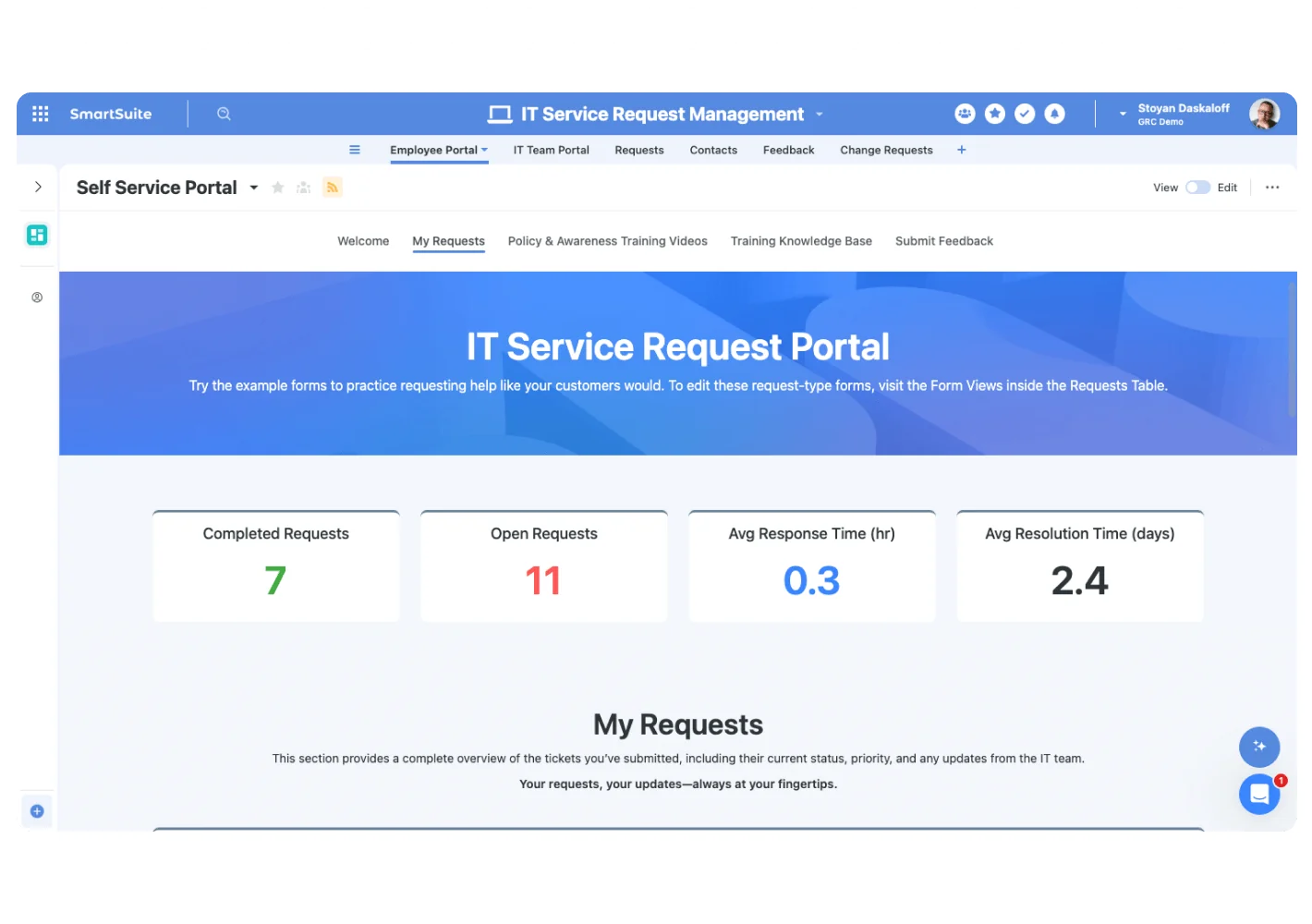Select the teal dashboard icon in sidebar
The width and height of the screenshot is (1312, 924).
tap(37, 235)
